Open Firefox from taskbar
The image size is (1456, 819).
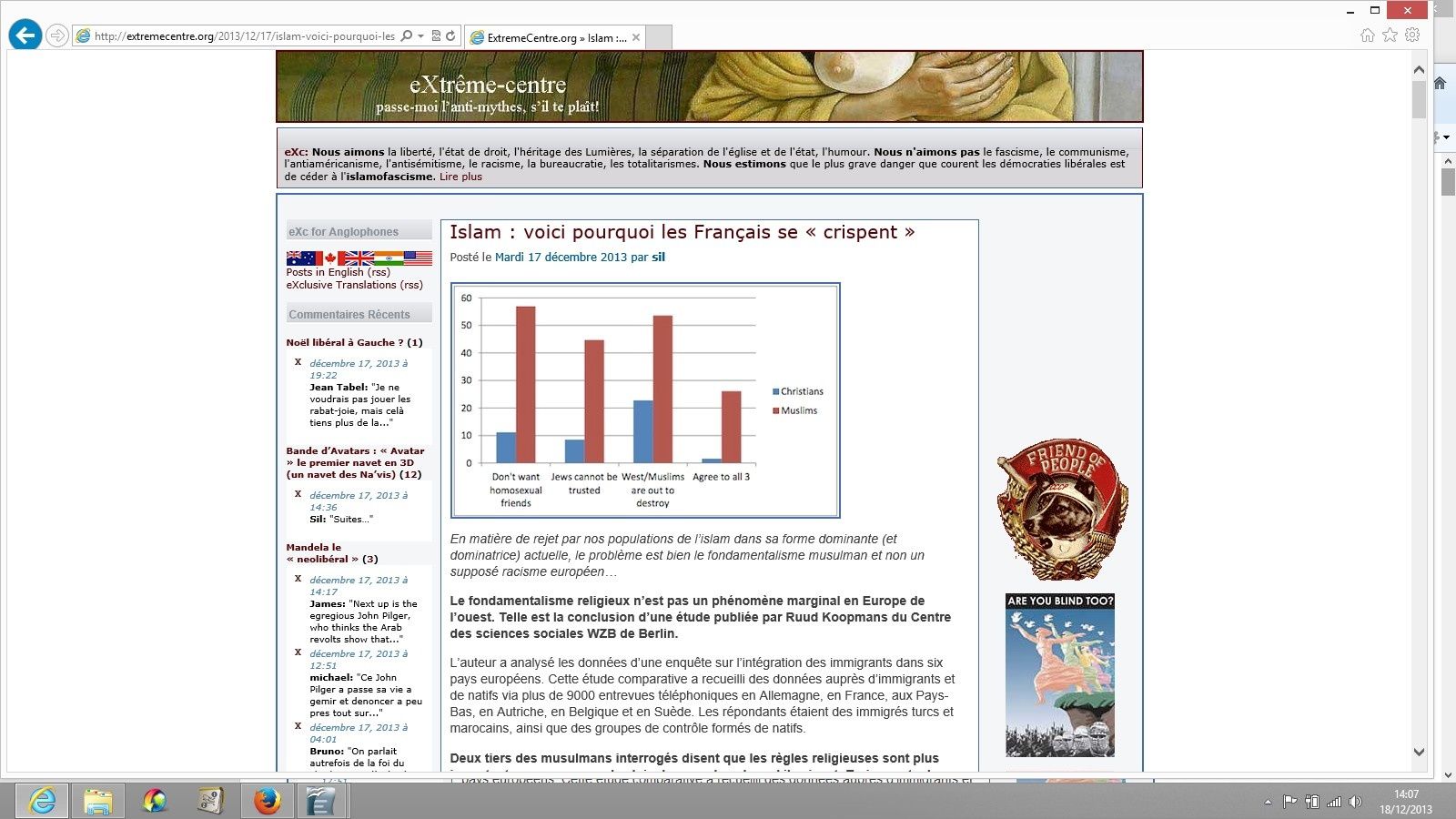tap(266, 801)
